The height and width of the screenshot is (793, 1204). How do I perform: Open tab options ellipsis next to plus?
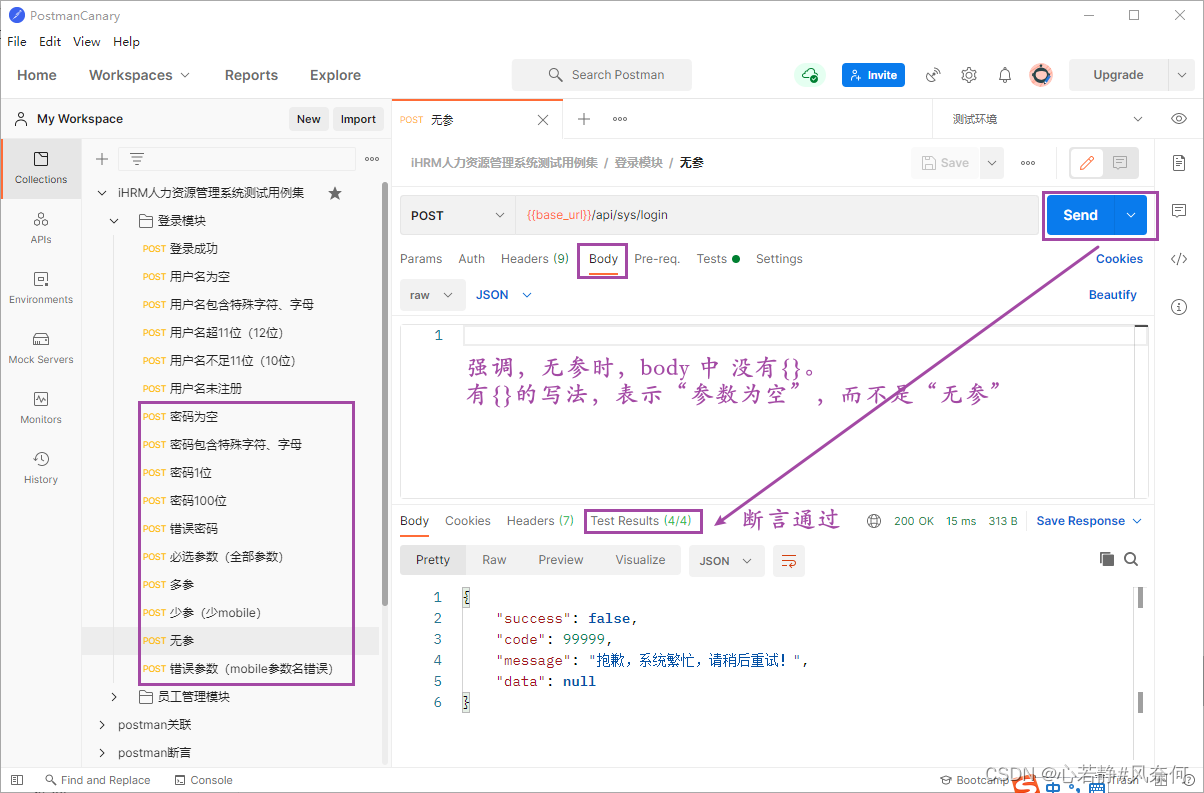pos(620,119)
